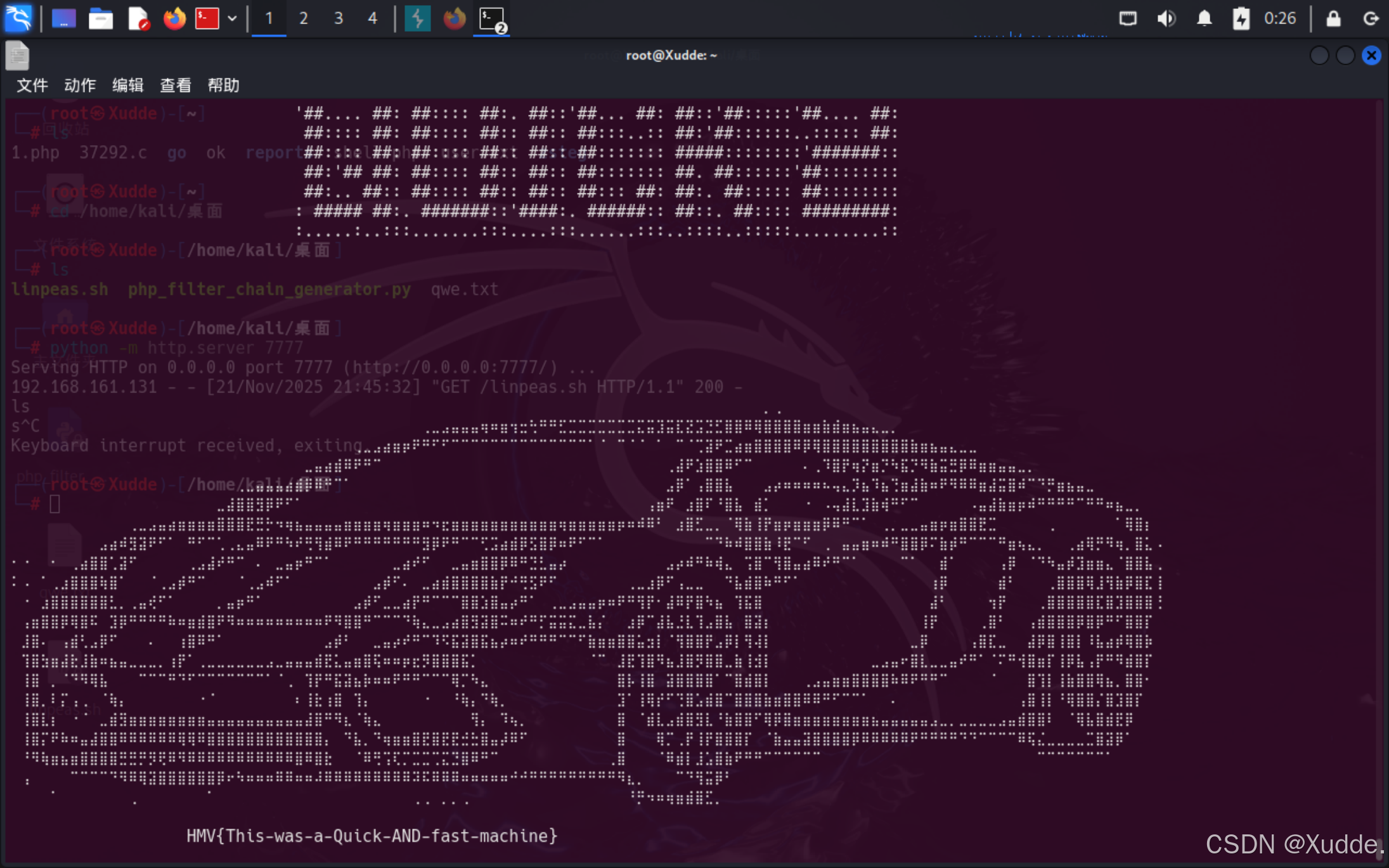The image size is (1389, 868).
Task: Open the notifications bell icon
Action: 1204,18
